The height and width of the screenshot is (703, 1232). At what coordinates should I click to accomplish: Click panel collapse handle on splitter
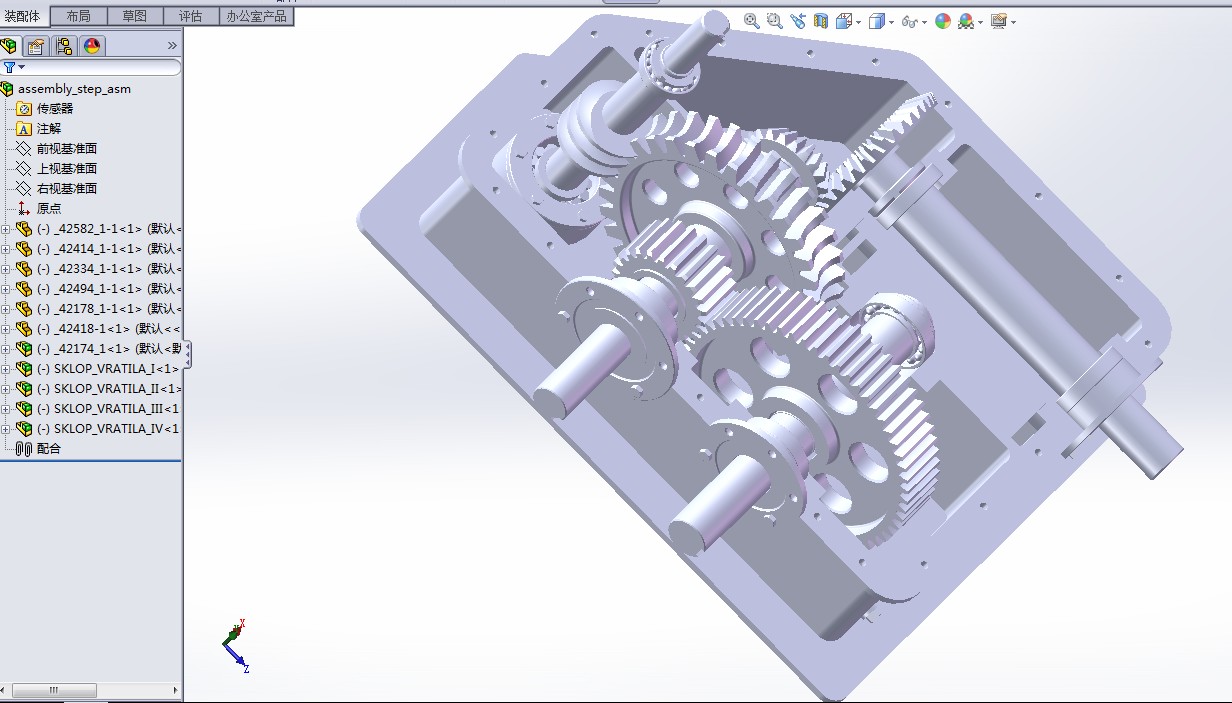pos(187,354)
